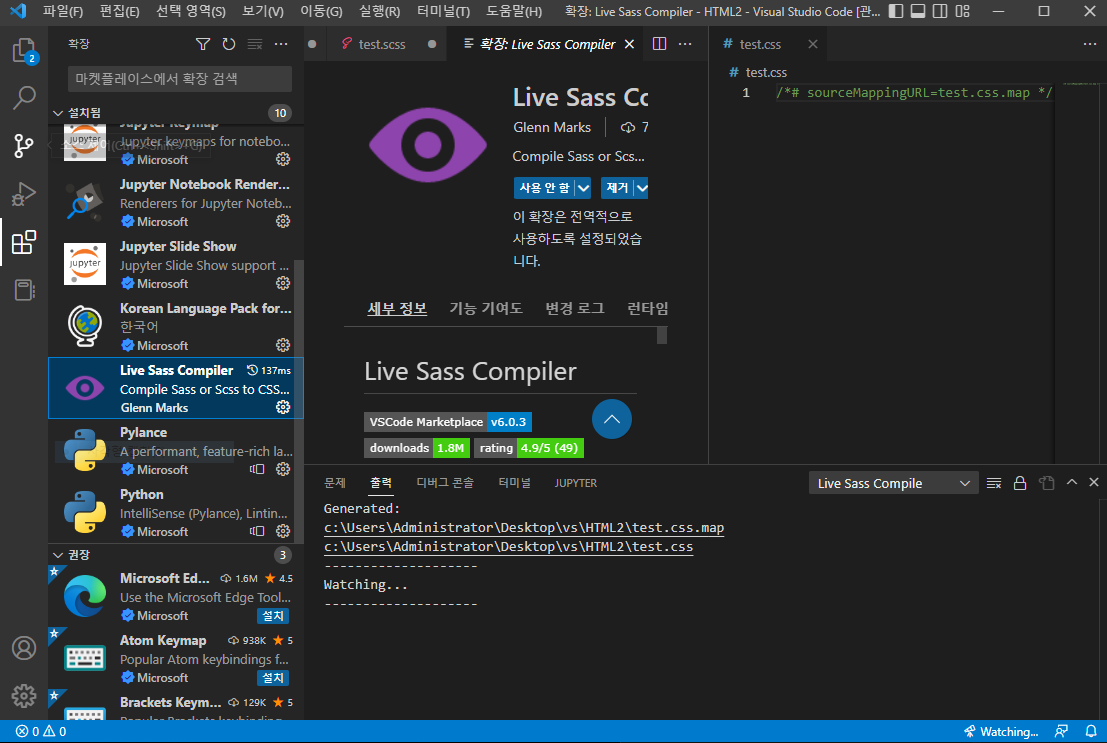
Task: Open more actions for extension editor group
Action: [x=685, y=44]
